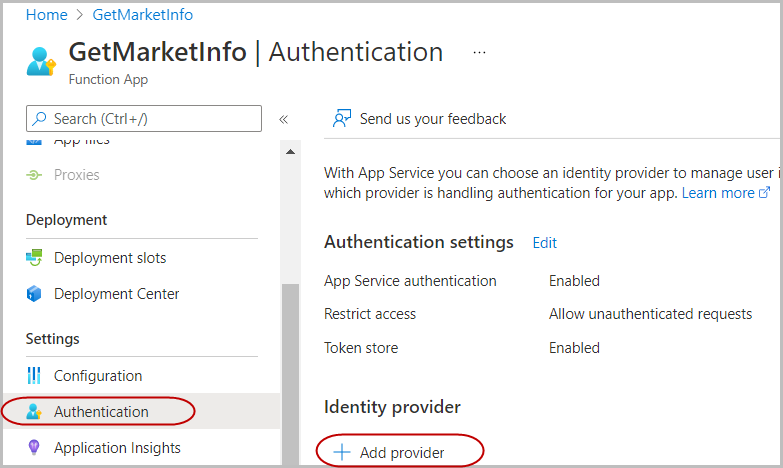Open the ellipsis more options menu
Viewport: 783px width, 468px height.
pos(479,52)
